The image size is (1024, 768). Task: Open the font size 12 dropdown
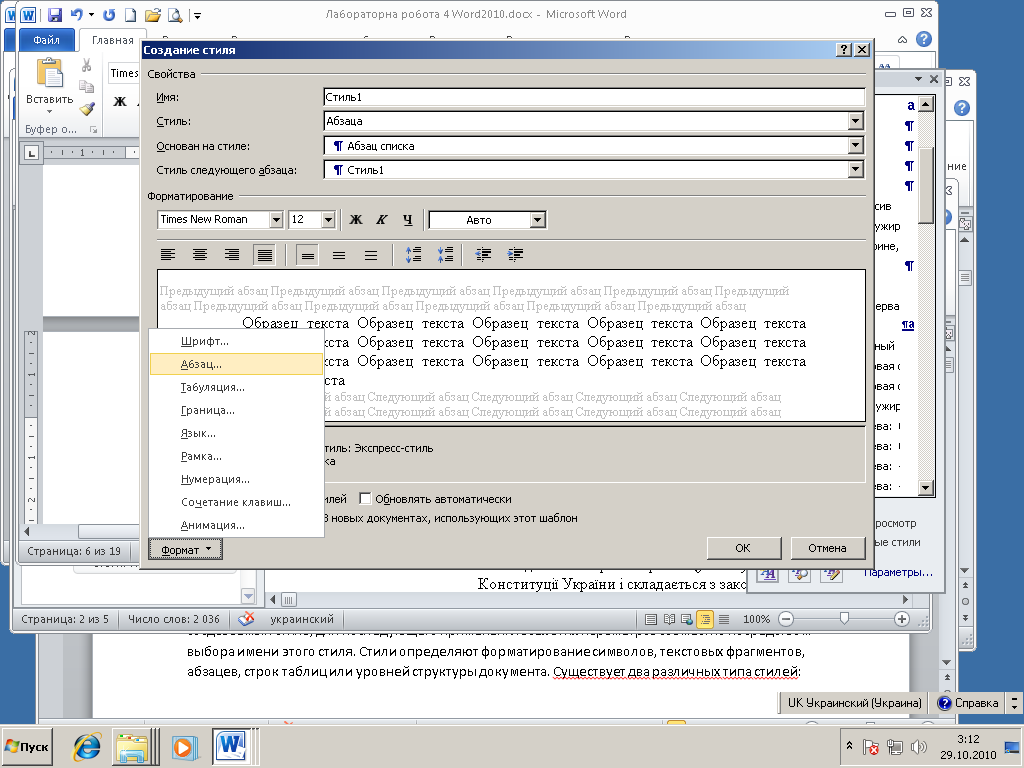point(328,220)
